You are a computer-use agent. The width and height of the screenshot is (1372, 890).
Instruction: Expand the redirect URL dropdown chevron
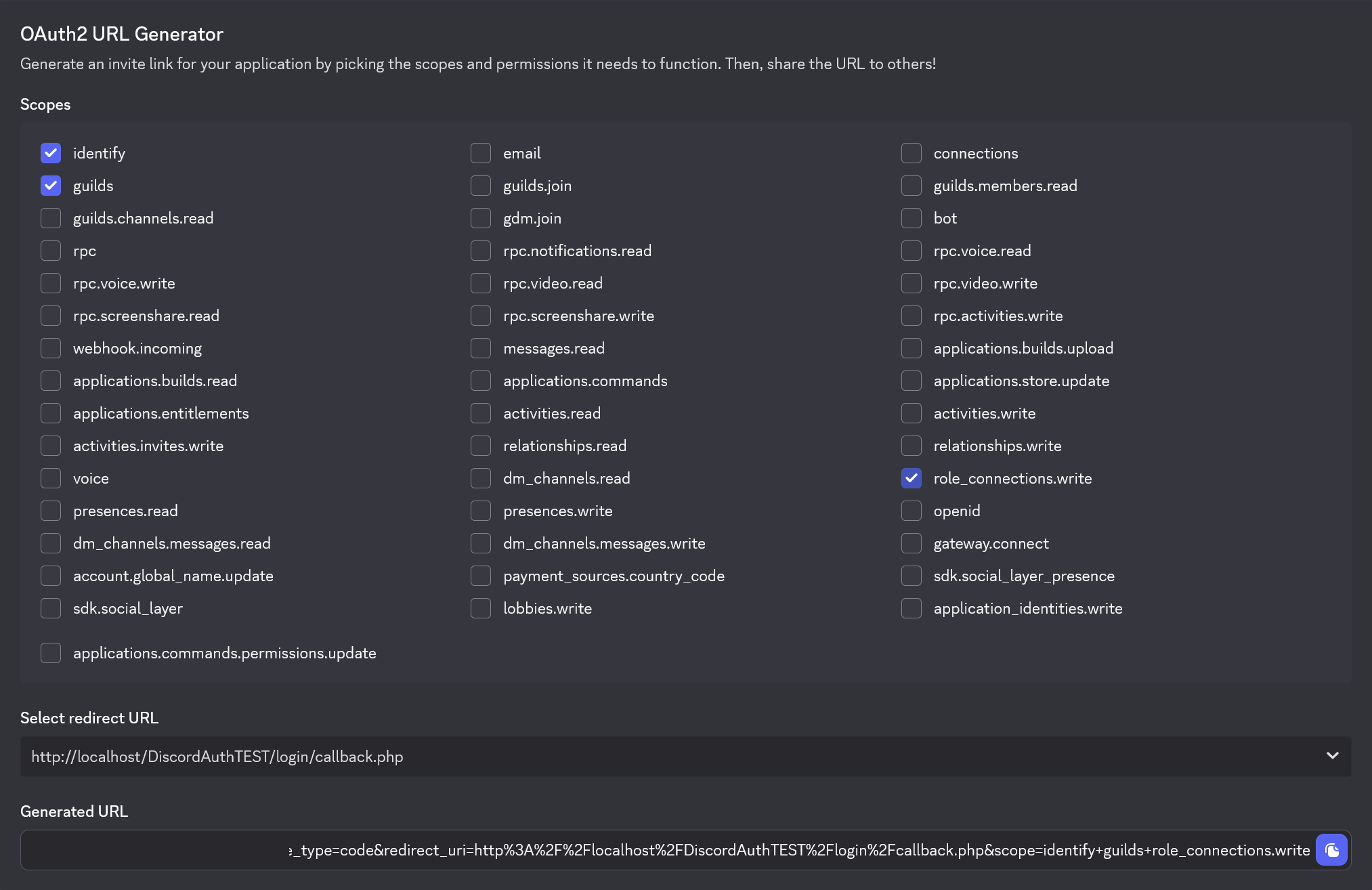click(x=1332, y=756)
